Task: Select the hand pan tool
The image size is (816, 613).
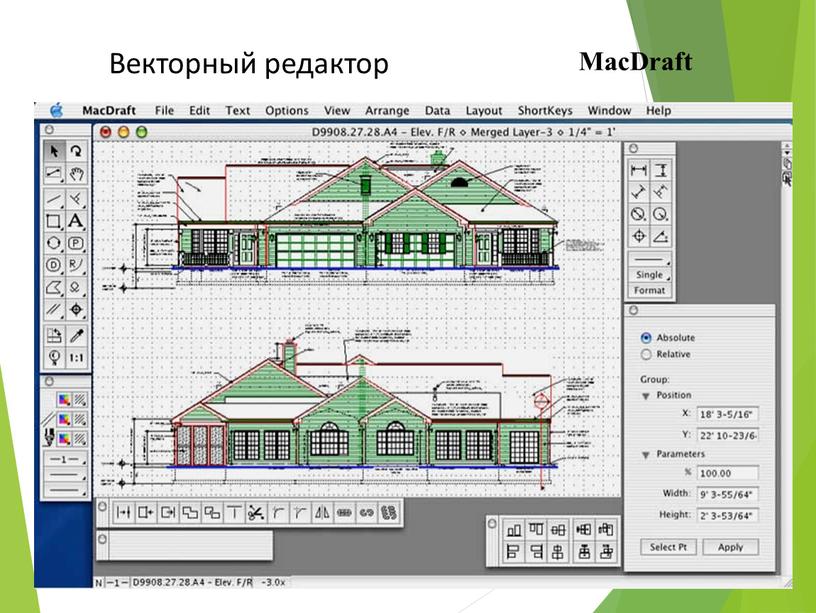Action: [76, 173]
